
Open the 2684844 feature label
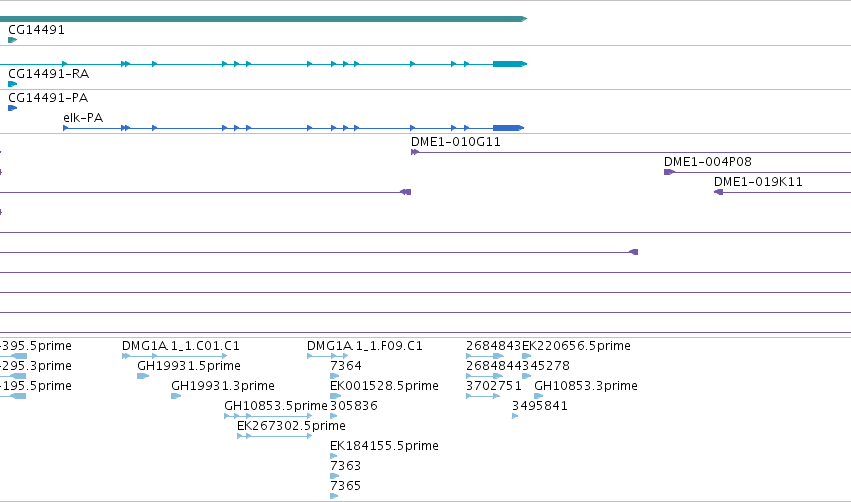tap(493, 366)
